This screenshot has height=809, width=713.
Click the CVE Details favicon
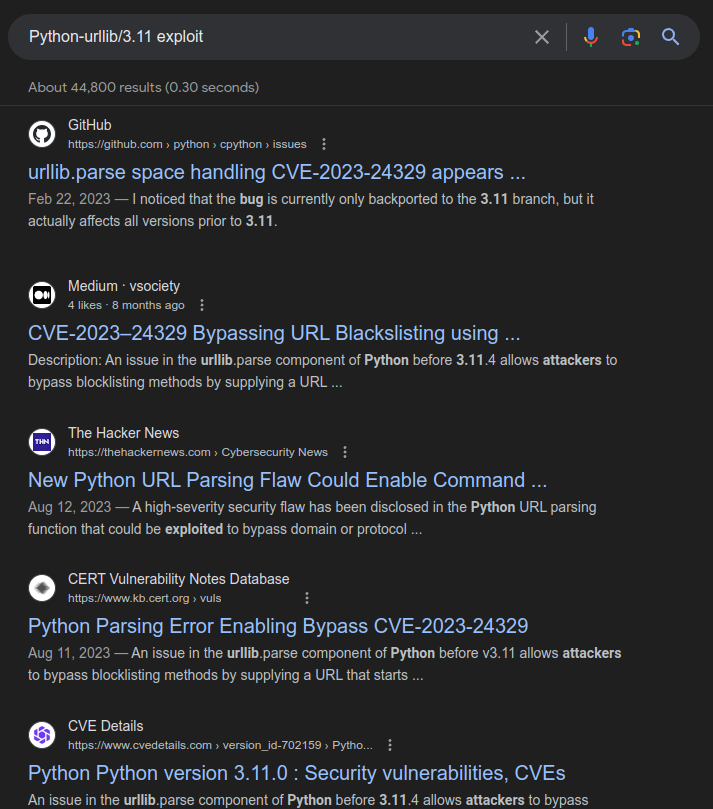click(42, 735)
